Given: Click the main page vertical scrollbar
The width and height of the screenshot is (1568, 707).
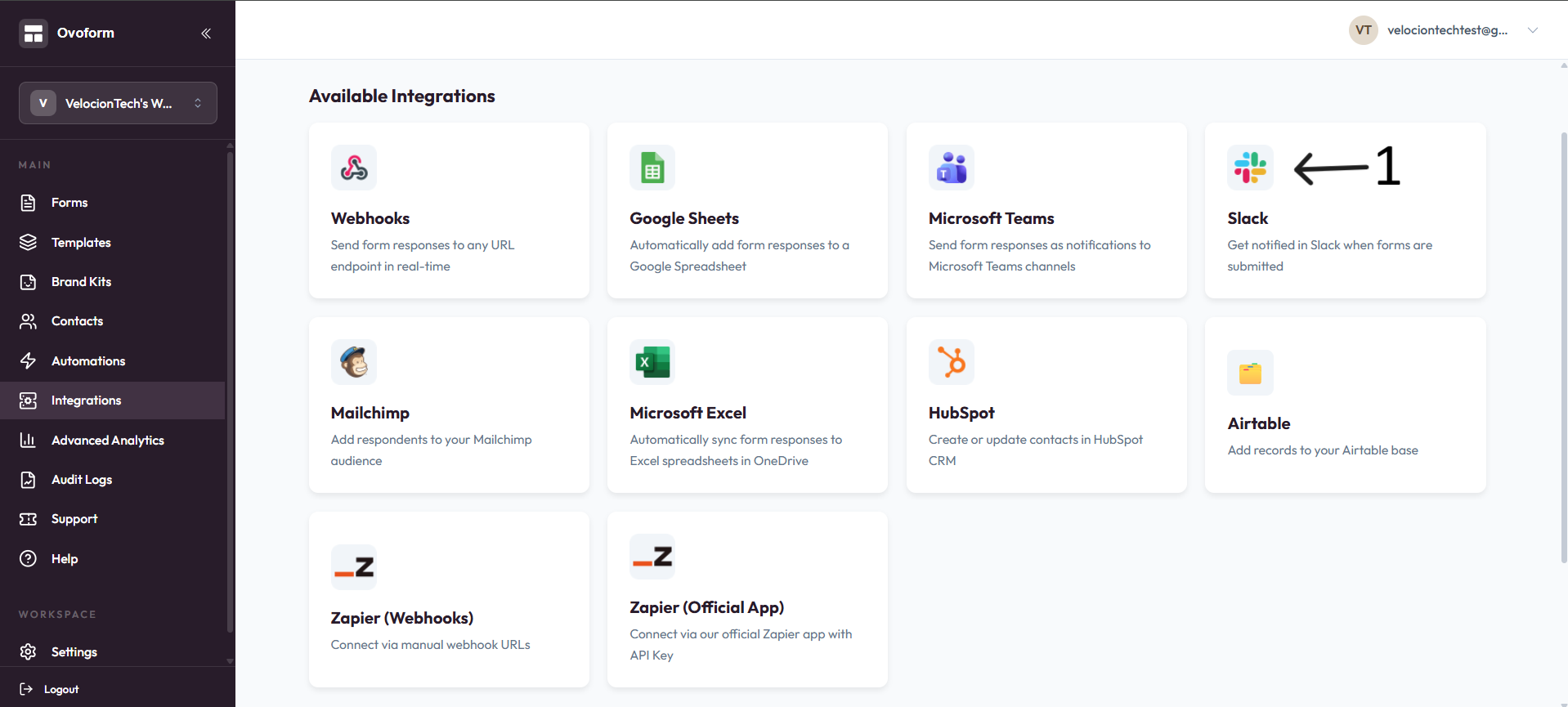Looking at the screenshot, I should [x=1564, y=347].
